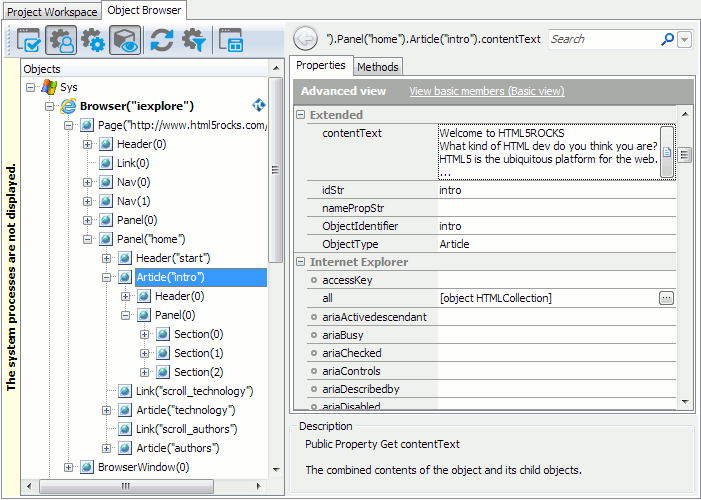Open the Project Workspace tab
This screenshot has width=701, height=500.
(x=52, y=11)
